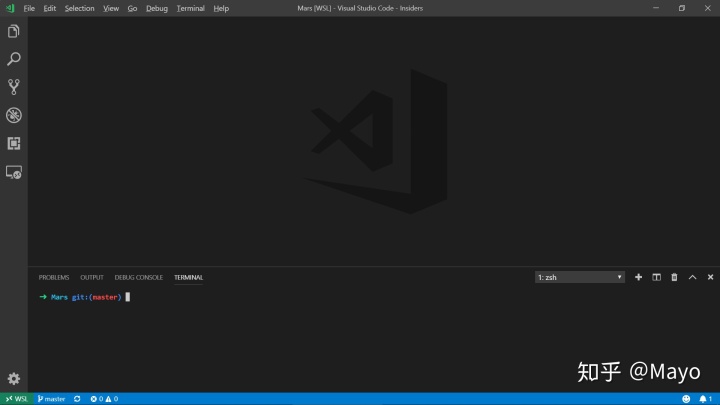Screen dimensions: 720x405
Task: Open the View menu
Action: tap(111, 8)
